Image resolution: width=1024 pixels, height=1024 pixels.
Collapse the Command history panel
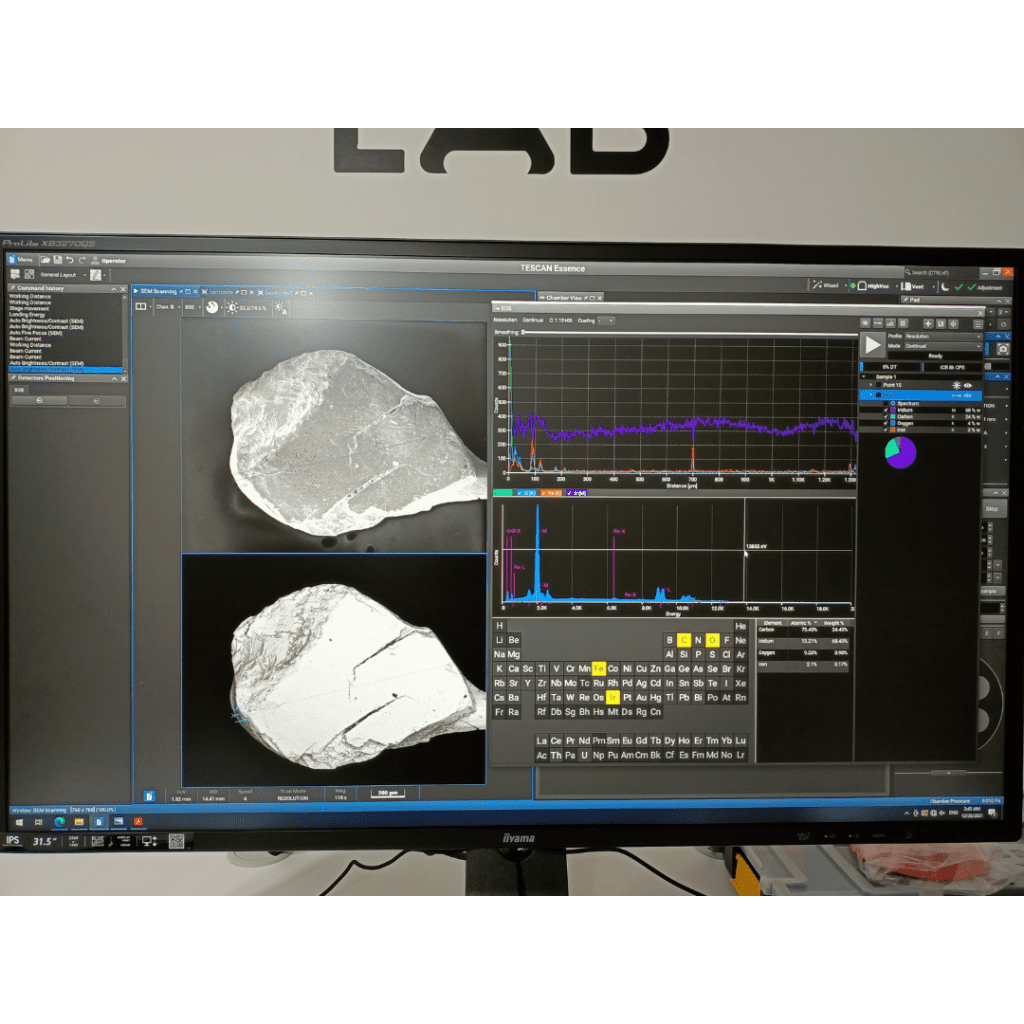114,289
